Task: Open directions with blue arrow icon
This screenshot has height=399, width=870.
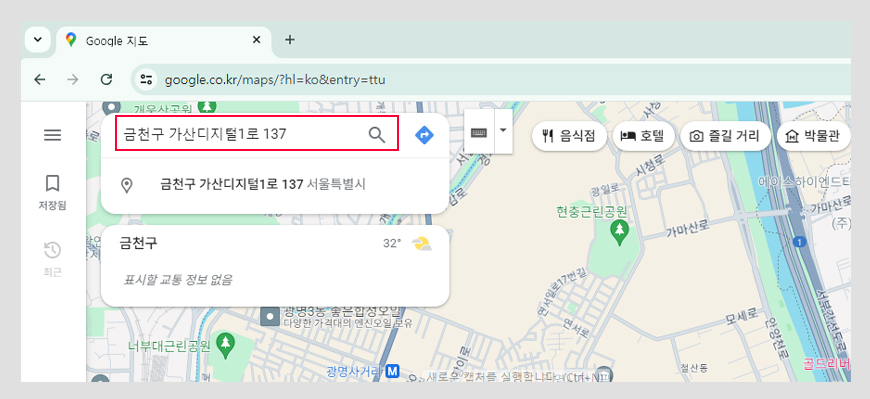Action: [424, 134]
